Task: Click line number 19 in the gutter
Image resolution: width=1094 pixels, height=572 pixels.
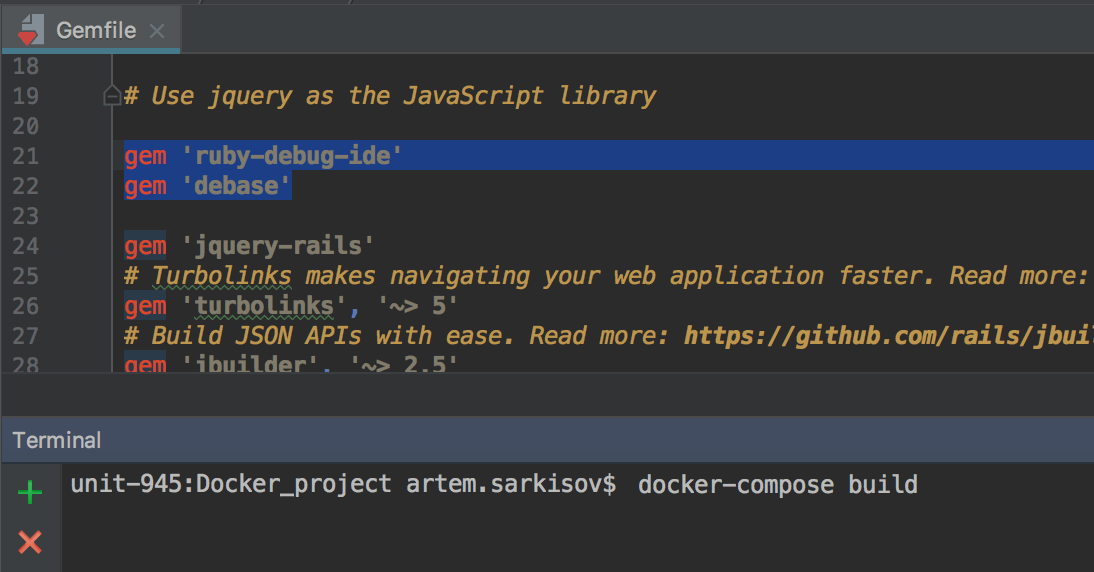Action: [x=25, y=96]
